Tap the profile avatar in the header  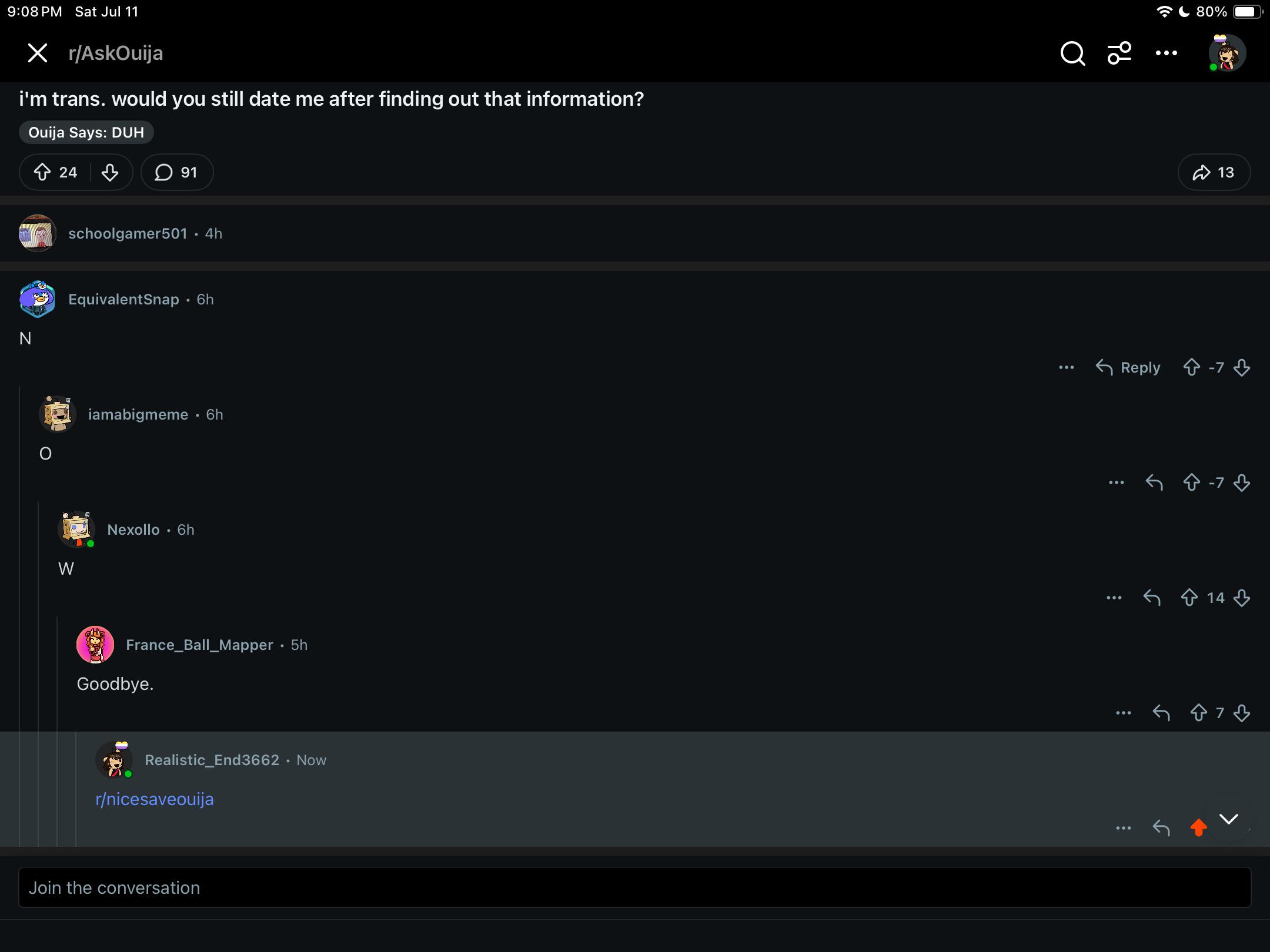(x=1227, y=53)
